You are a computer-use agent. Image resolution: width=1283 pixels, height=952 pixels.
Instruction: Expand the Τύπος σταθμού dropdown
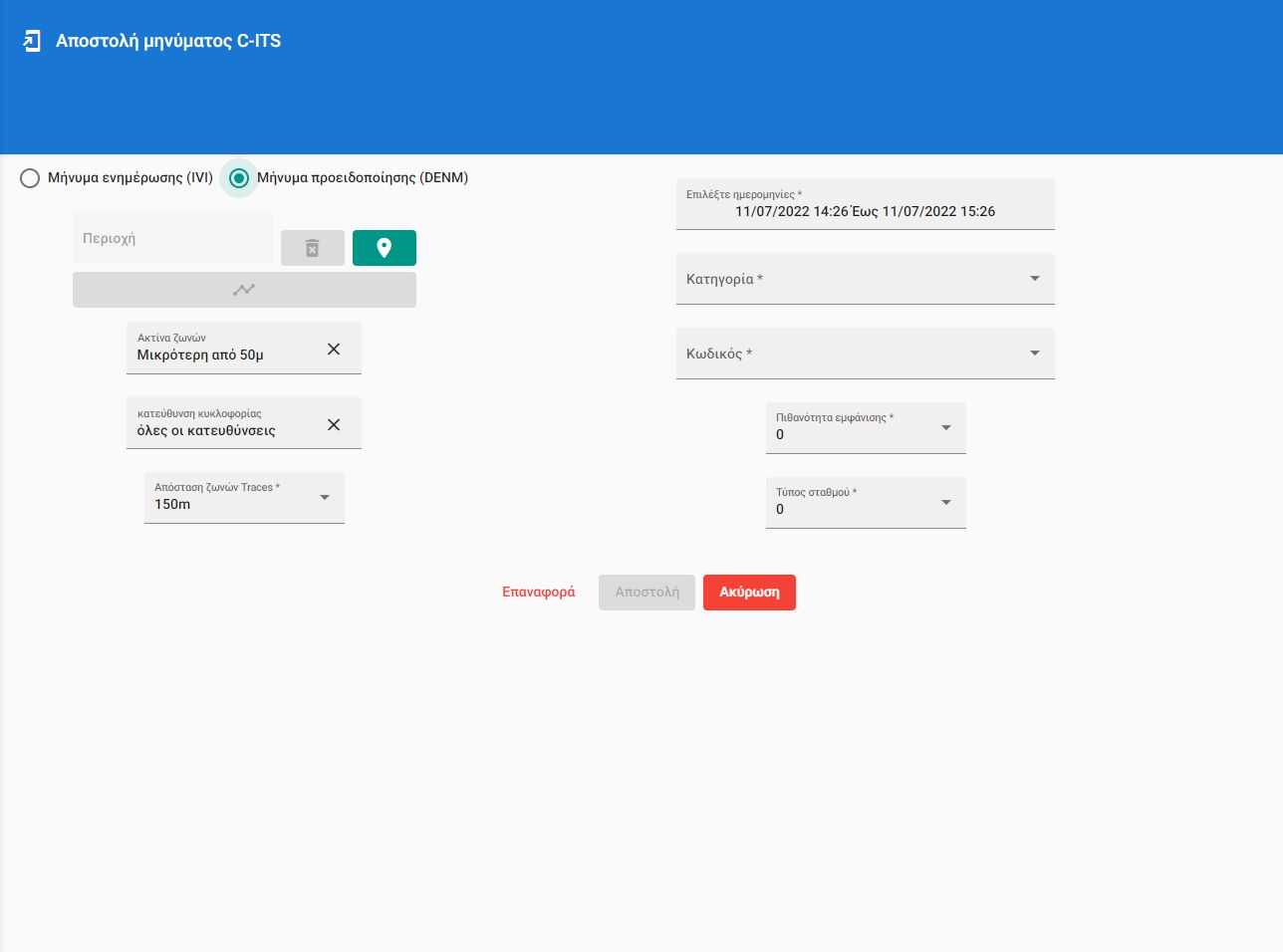865,503
